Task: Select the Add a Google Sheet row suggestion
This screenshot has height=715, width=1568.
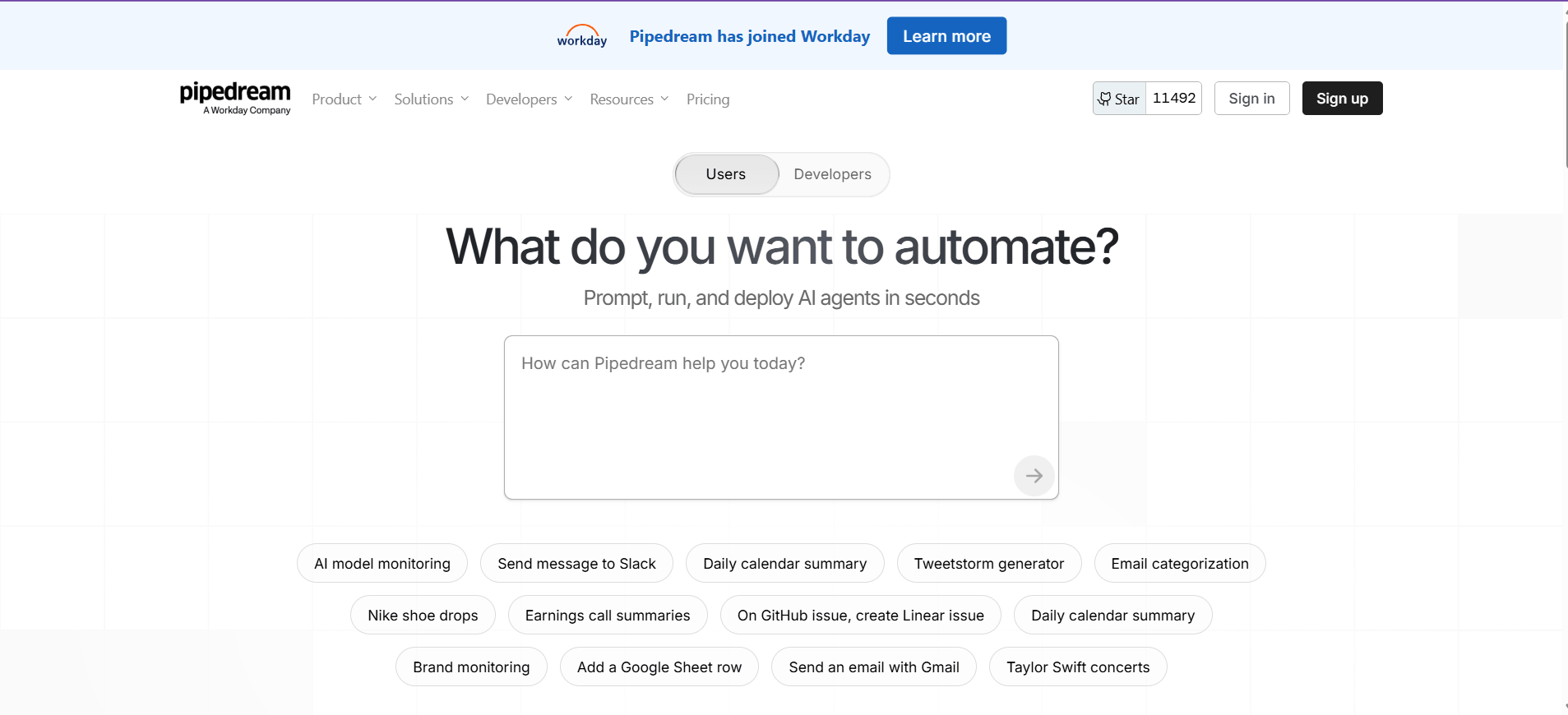Action: tap(659, 667)
